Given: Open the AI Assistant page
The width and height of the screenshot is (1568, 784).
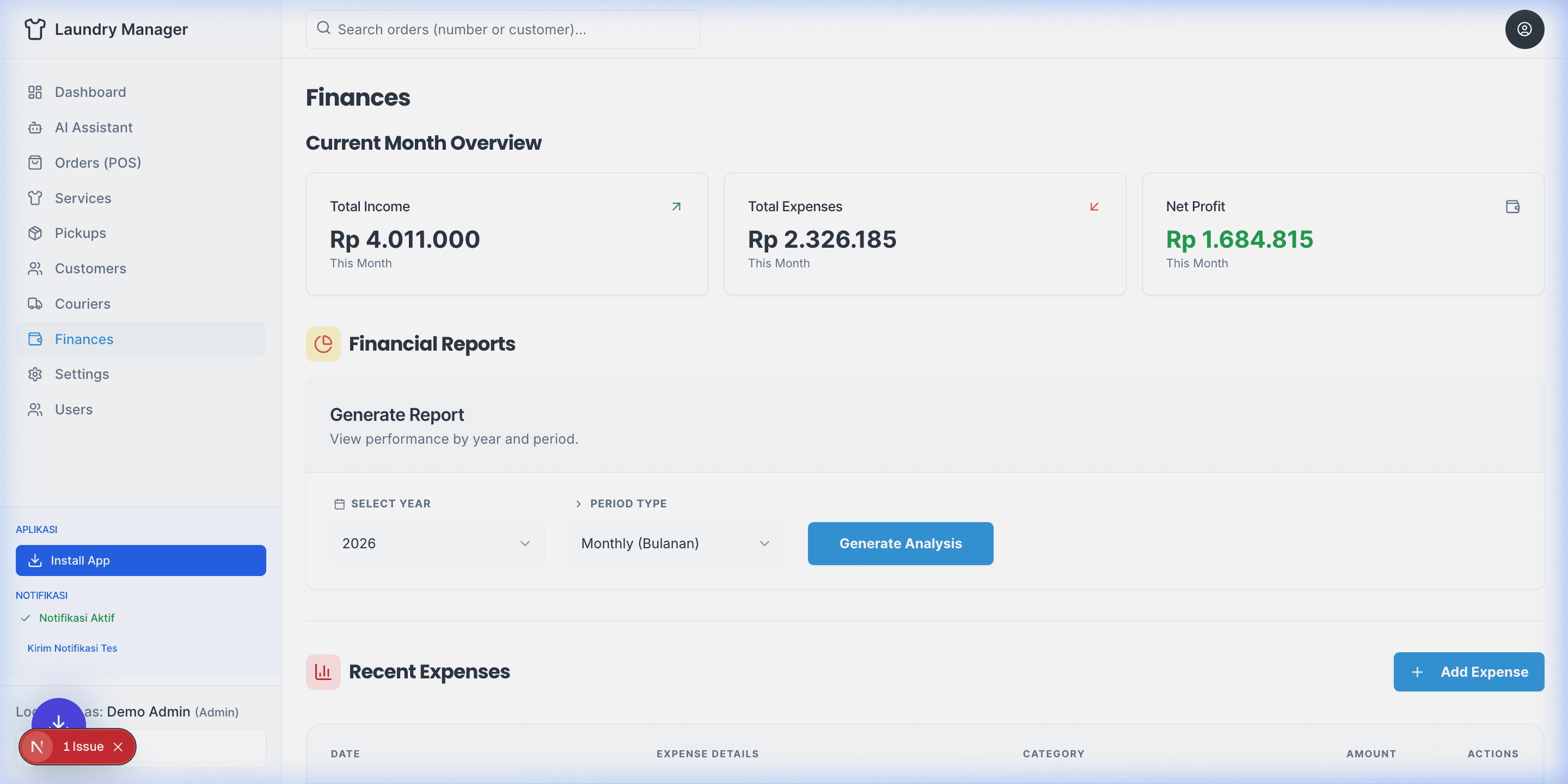Looking at the screenshot, I should (93, 127).
